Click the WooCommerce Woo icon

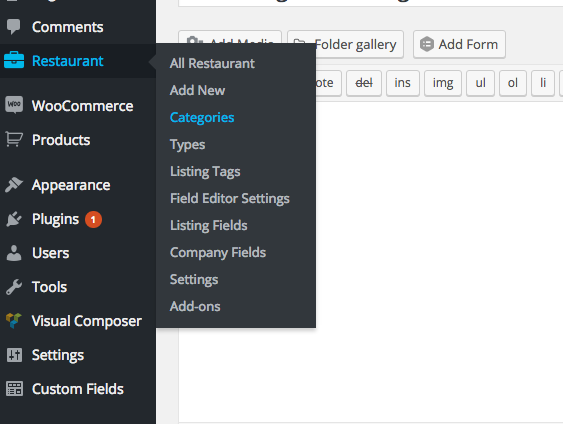[14, 105]
